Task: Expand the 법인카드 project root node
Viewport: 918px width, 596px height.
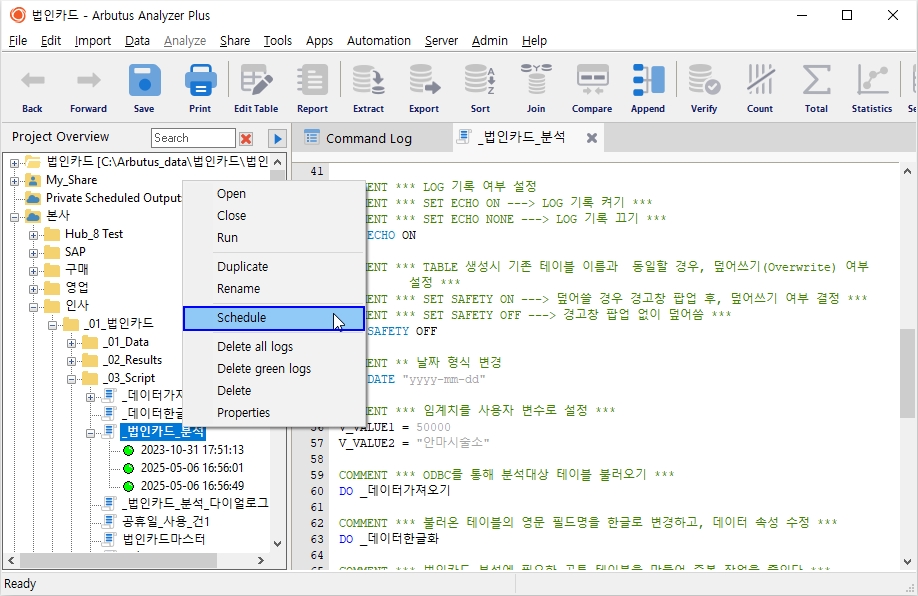Action: [15, 163]
